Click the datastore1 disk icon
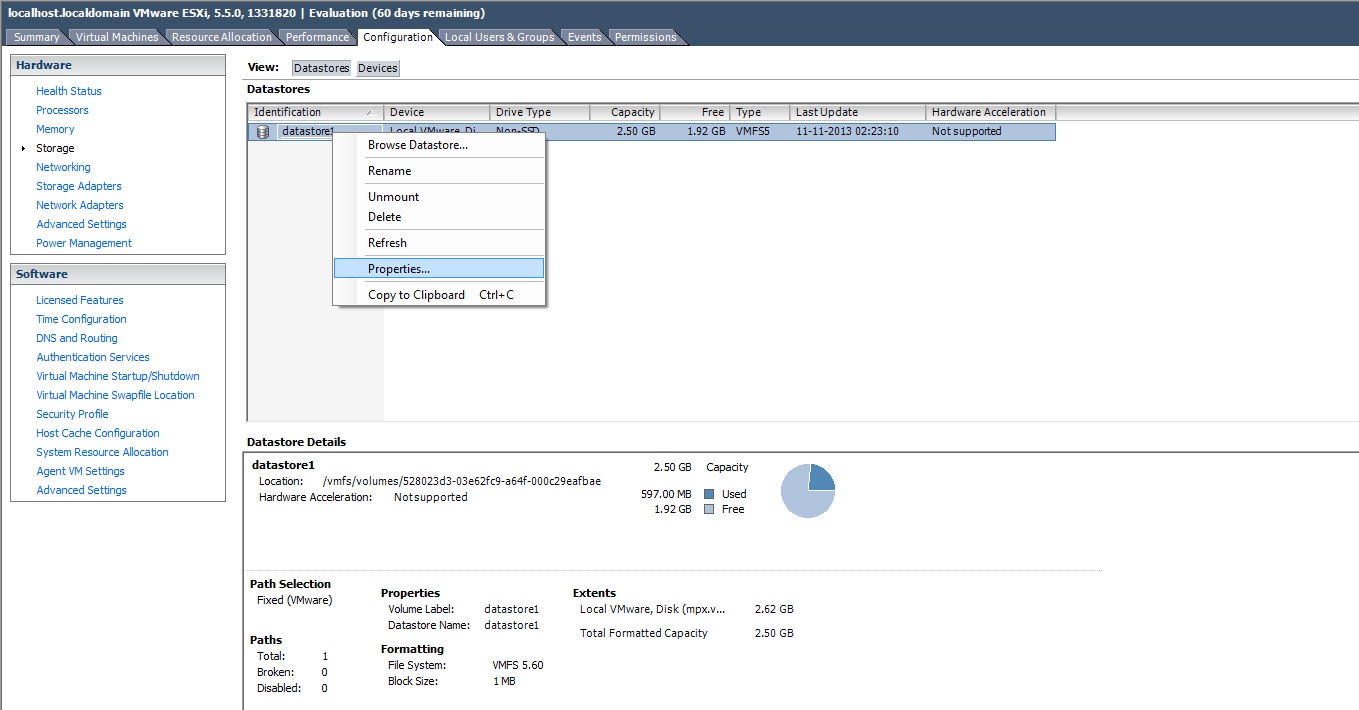The image size is (1359, 710). coord(263,132)
